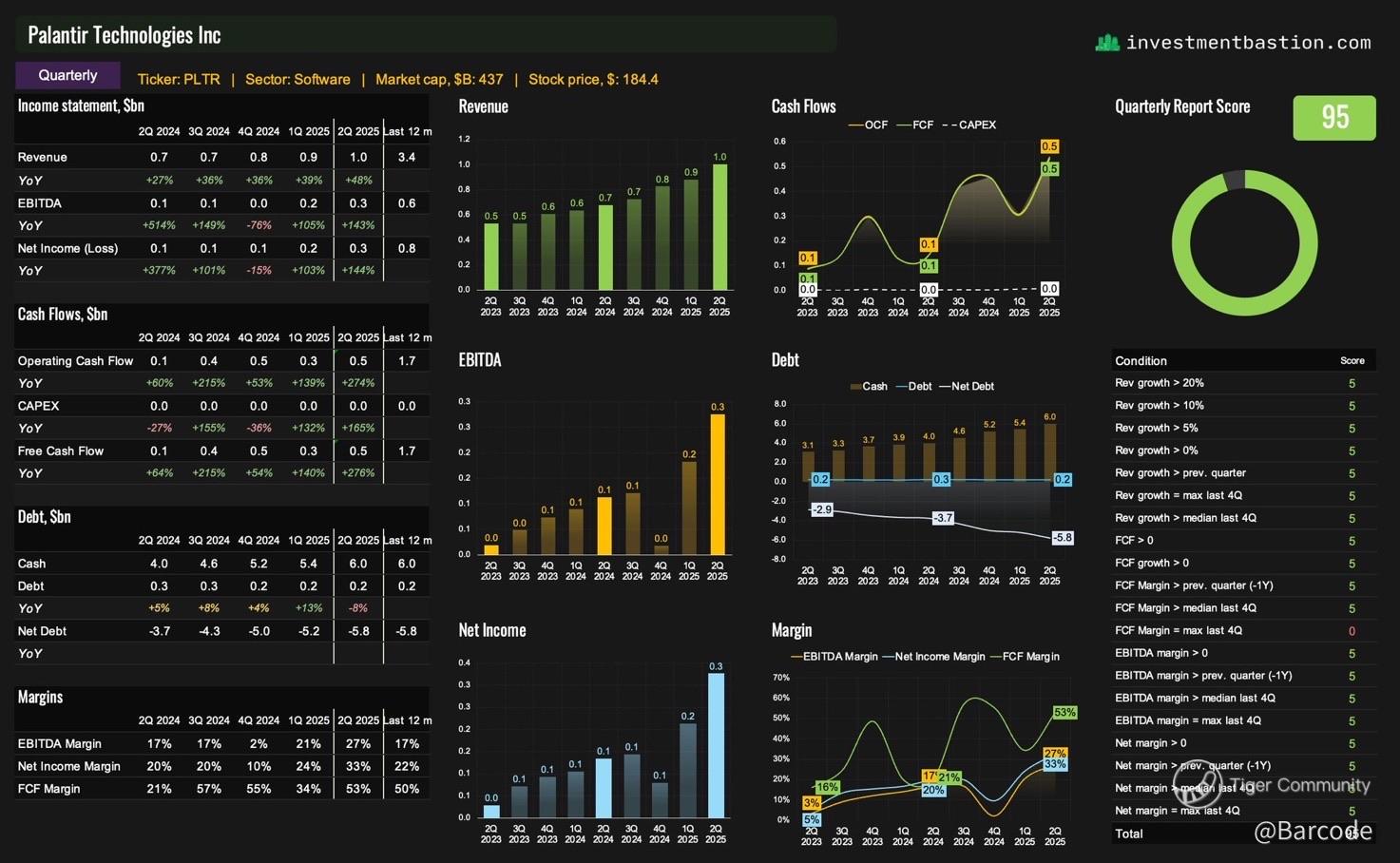Viewport: 1400px width, 863px height.
Task: Select the 2Q 2025 green revenue bar
Action: click(719, 227)
